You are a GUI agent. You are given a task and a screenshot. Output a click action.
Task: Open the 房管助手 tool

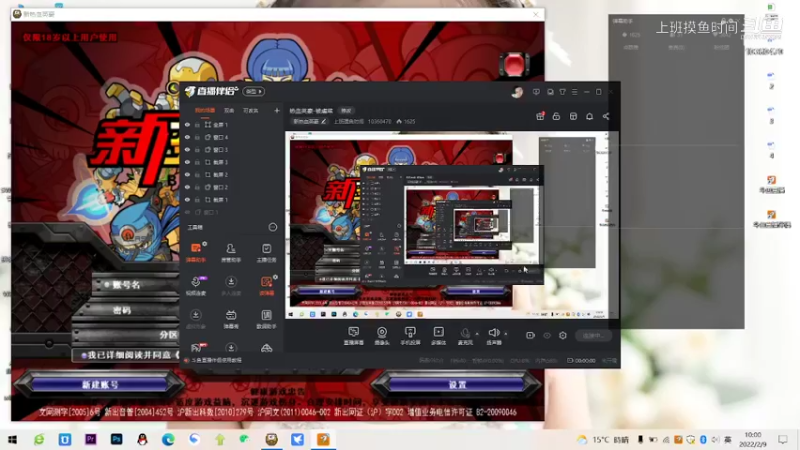click(231, 252)
